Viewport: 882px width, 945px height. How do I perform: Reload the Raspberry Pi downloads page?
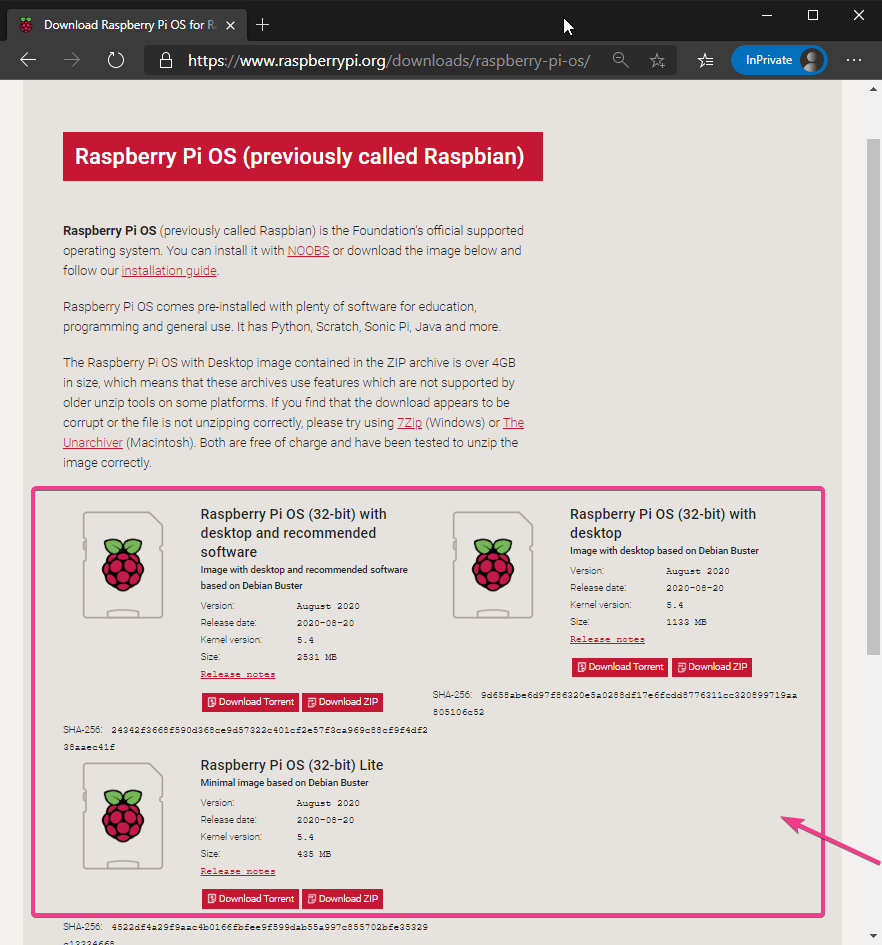point(115,60)
